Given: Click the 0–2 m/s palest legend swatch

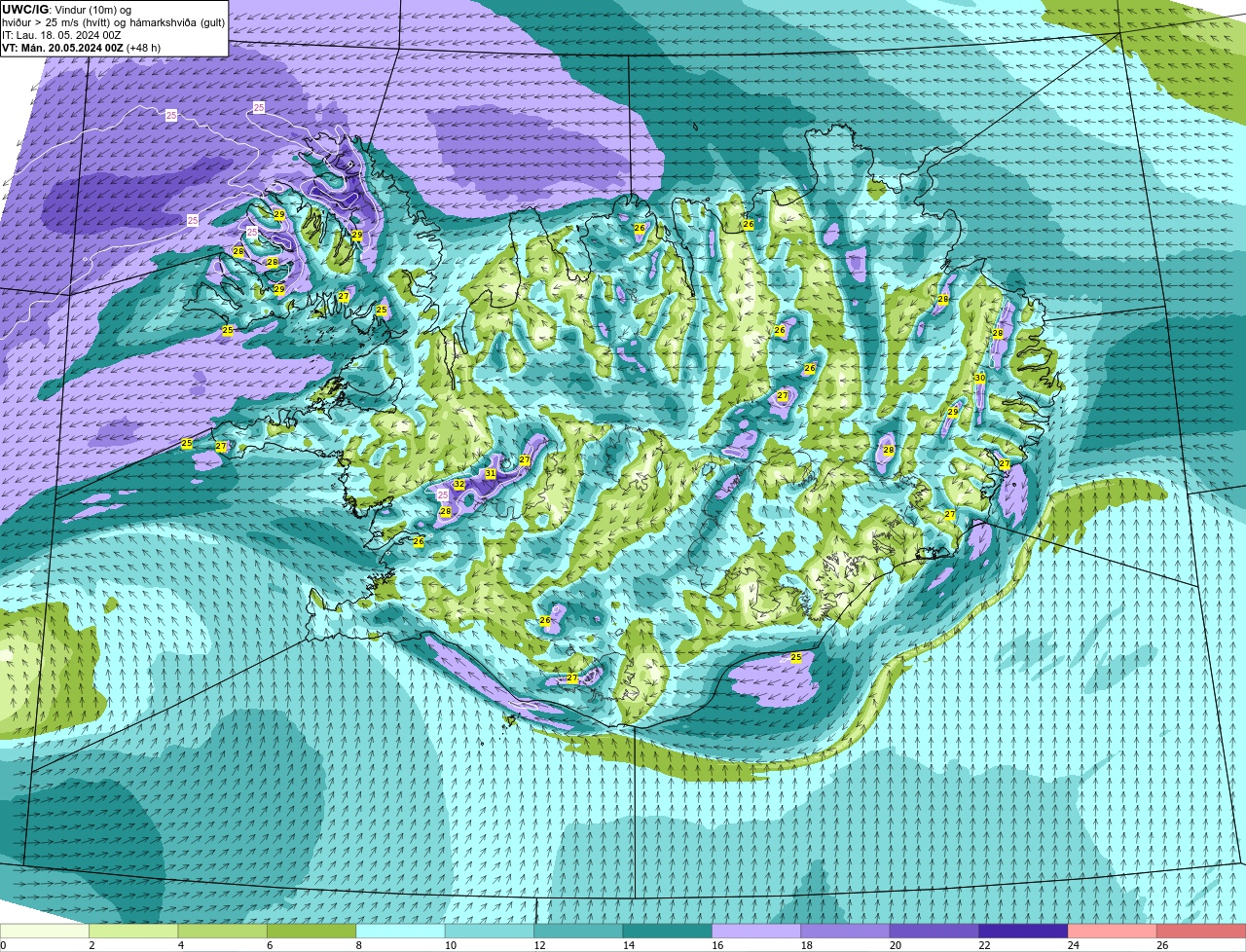Looking at the screenshot, I should pyautogui.click(x=45, y=932).
